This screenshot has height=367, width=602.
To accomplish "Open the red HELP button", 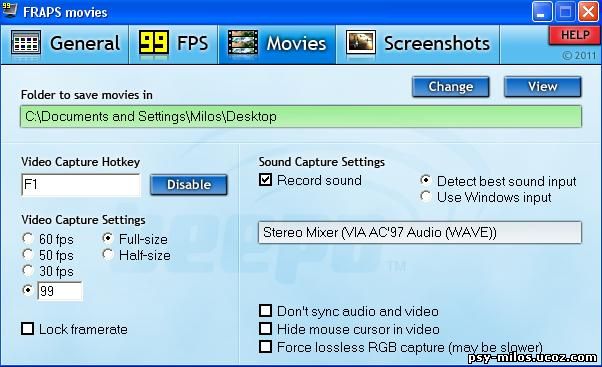I will click(x=574, y=35).
